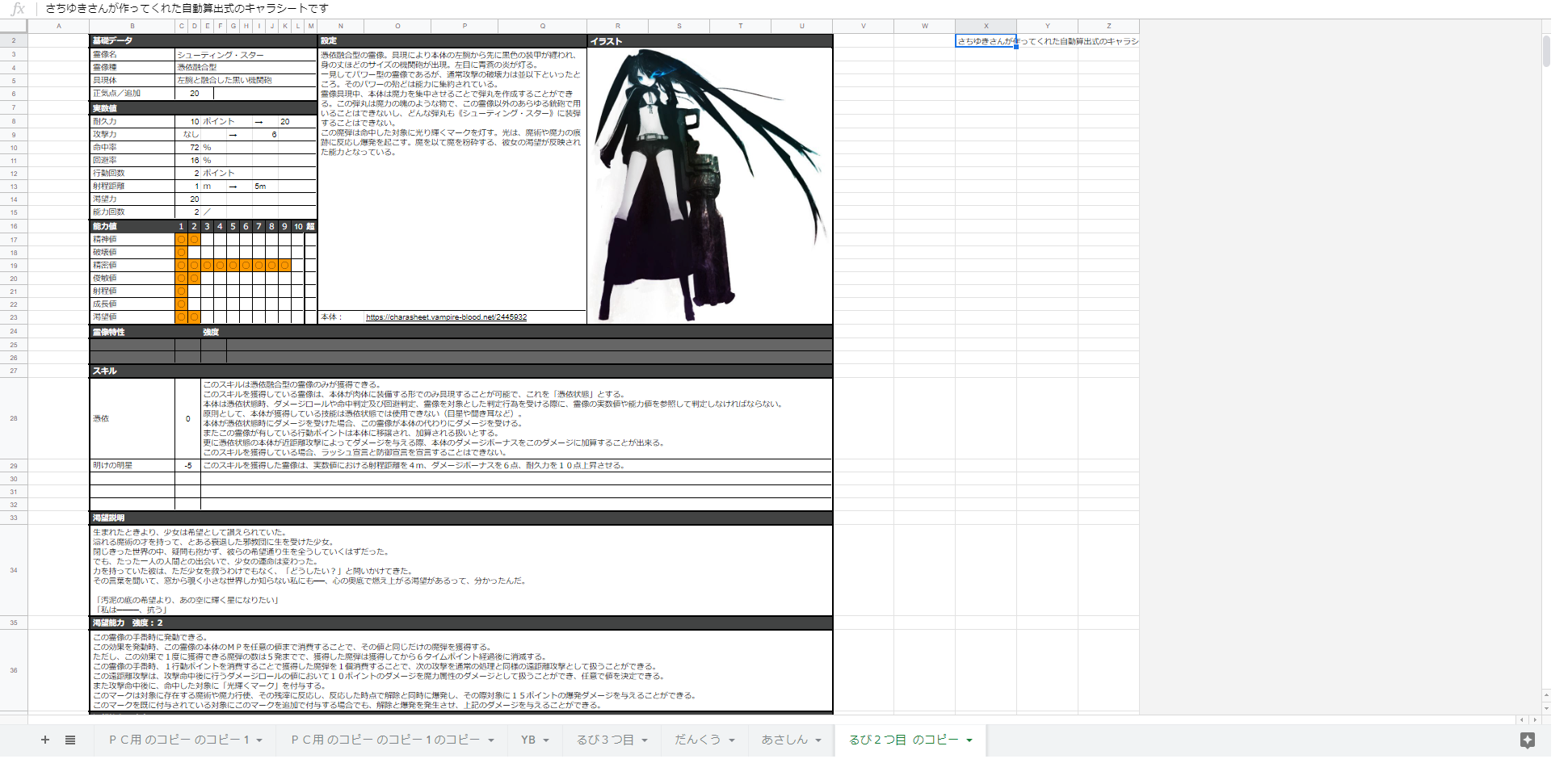Click the "-5" cost cell for 明けの明星
1568x759 pixels.
coord(187,466)
